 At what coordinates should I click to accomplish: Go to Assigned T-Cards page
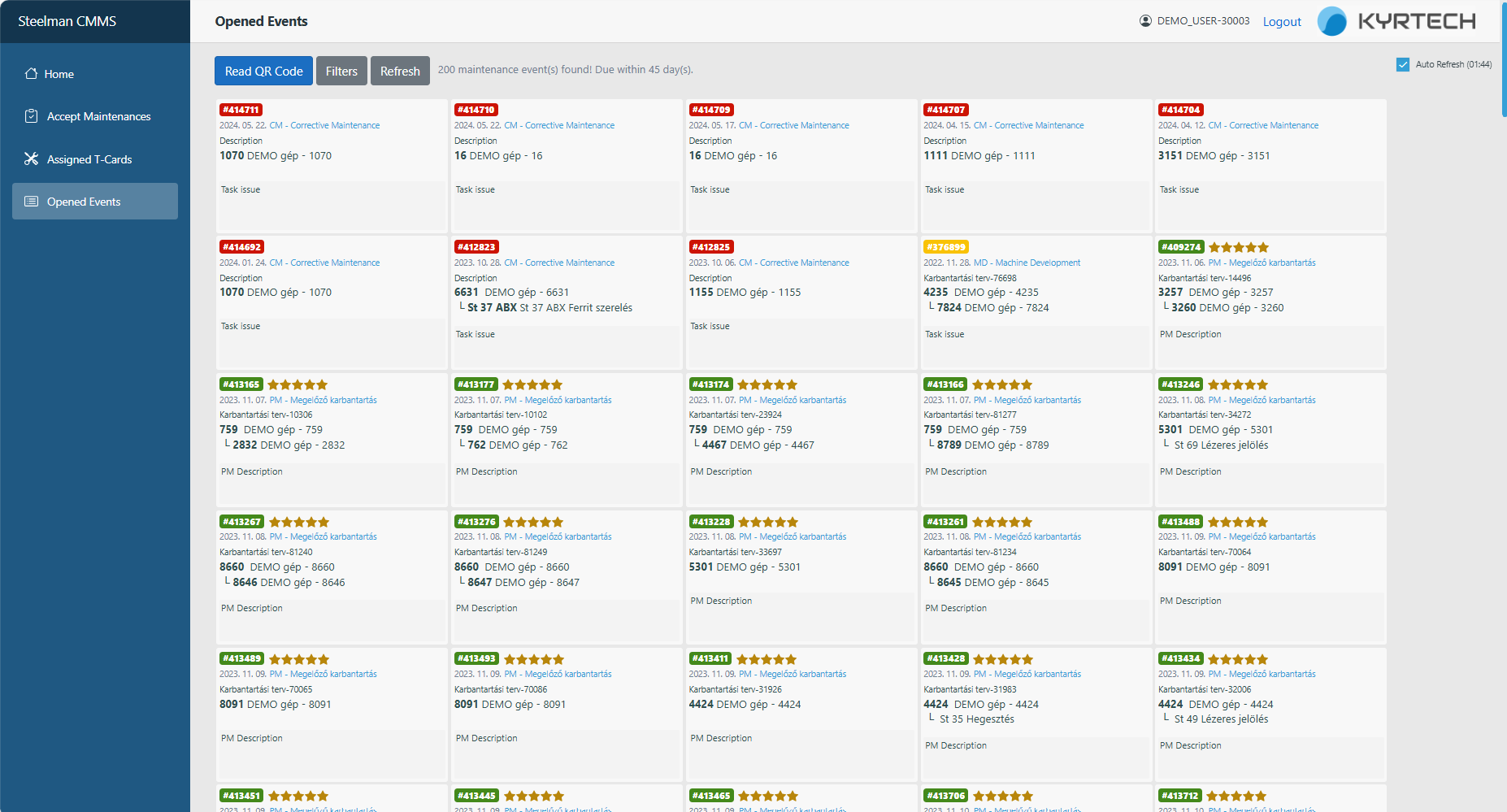[89, 159]
